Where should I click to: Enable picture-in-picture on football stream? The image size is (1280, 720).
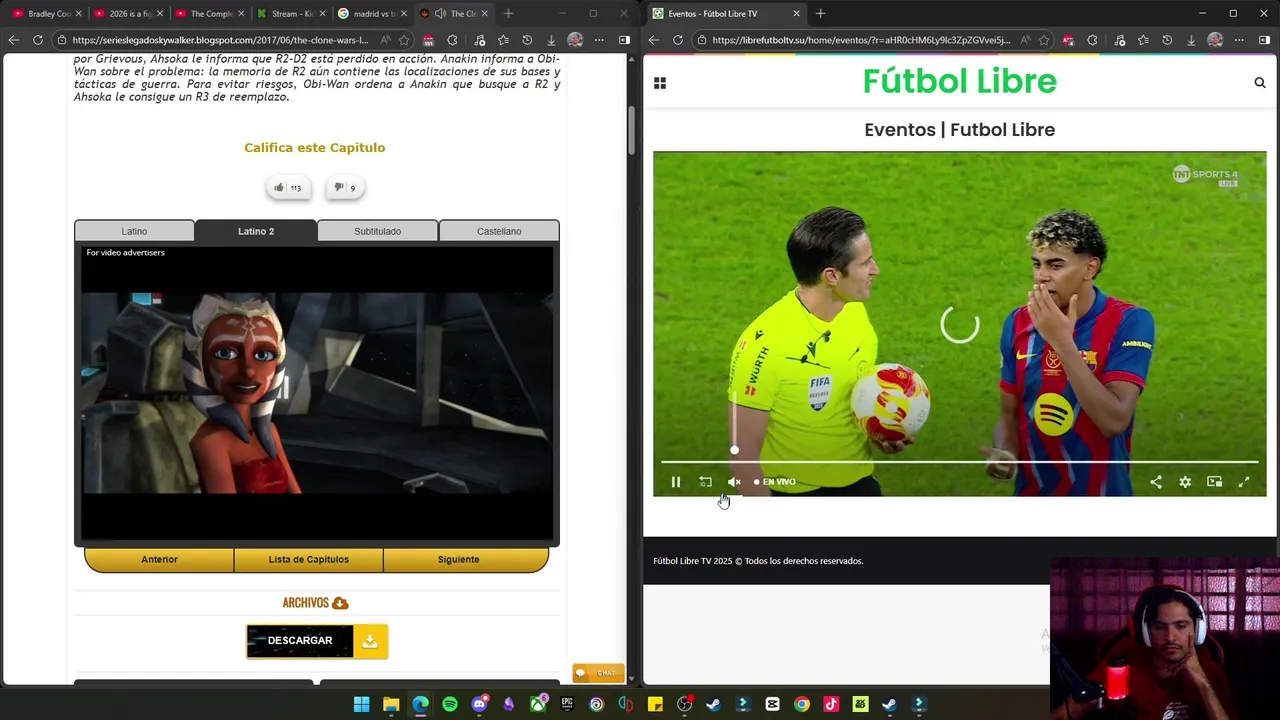(x=1214, y=482)
